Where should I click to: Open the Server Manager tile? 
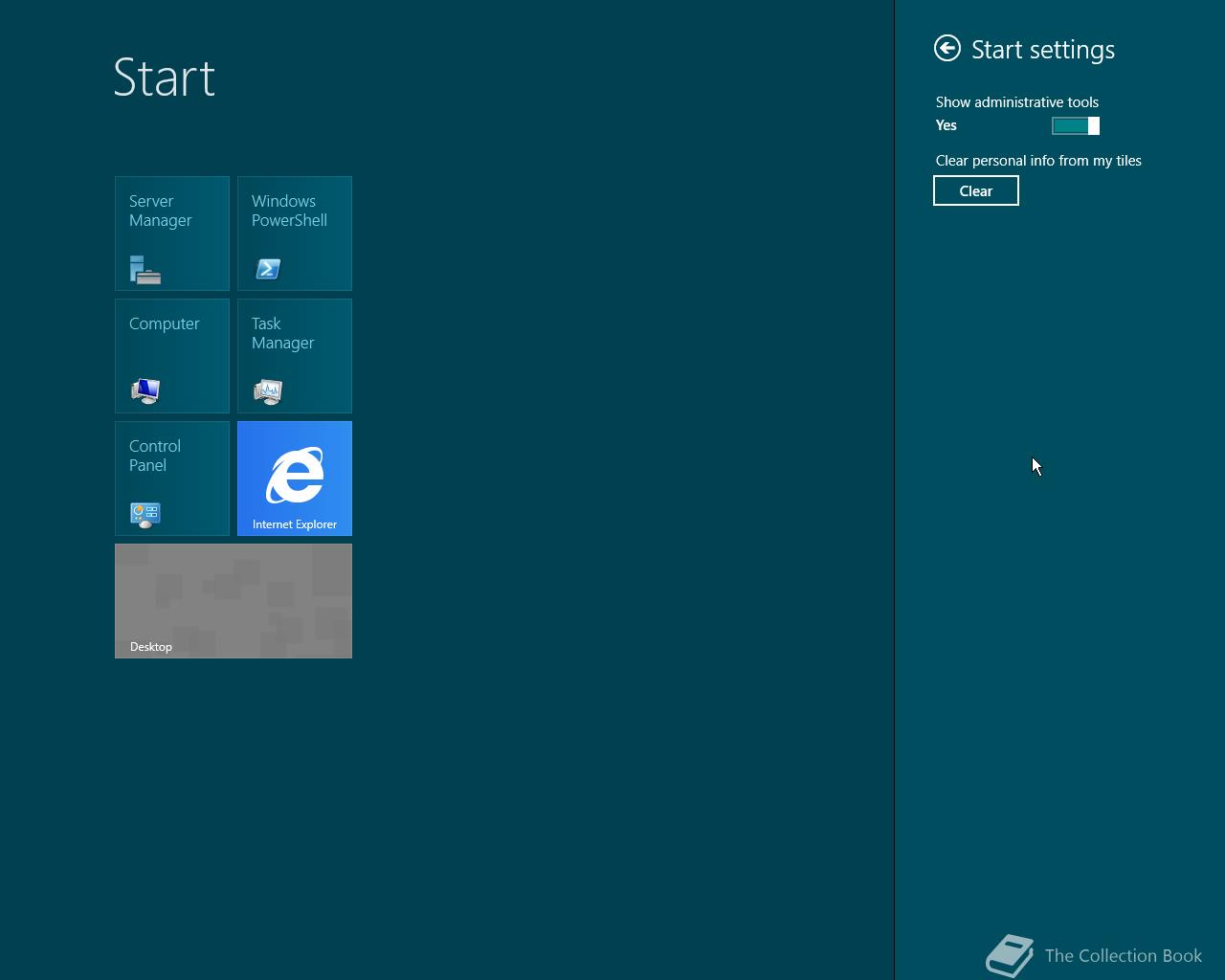172,234
